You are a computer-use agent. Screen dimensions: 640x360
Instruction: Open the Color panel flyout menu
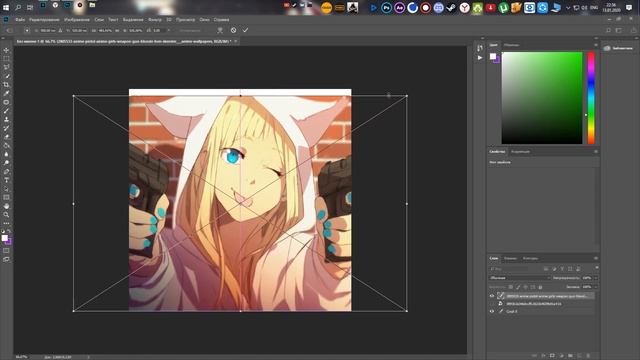click(x=596, y=45)
